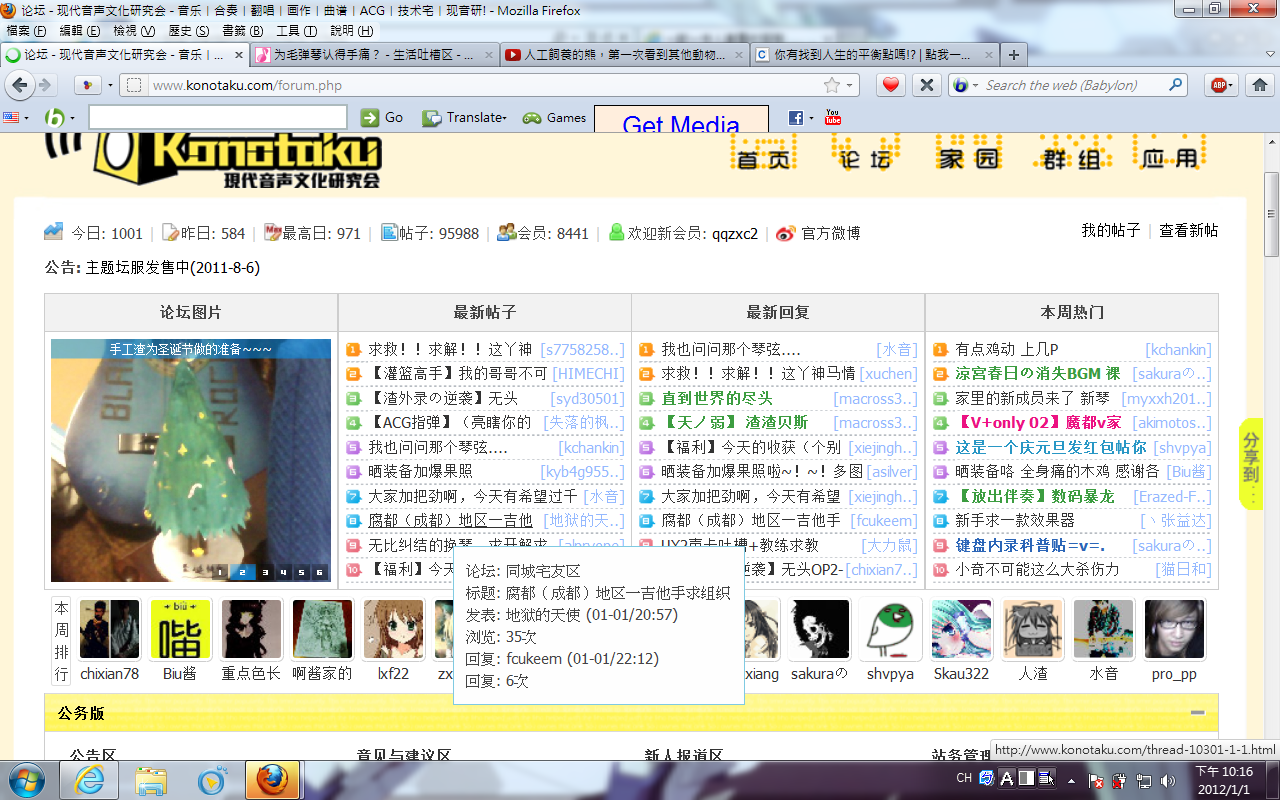The image size is (1280, 800).
Task: Collapse the 公务版 forum section
Action: [1197, 712]
